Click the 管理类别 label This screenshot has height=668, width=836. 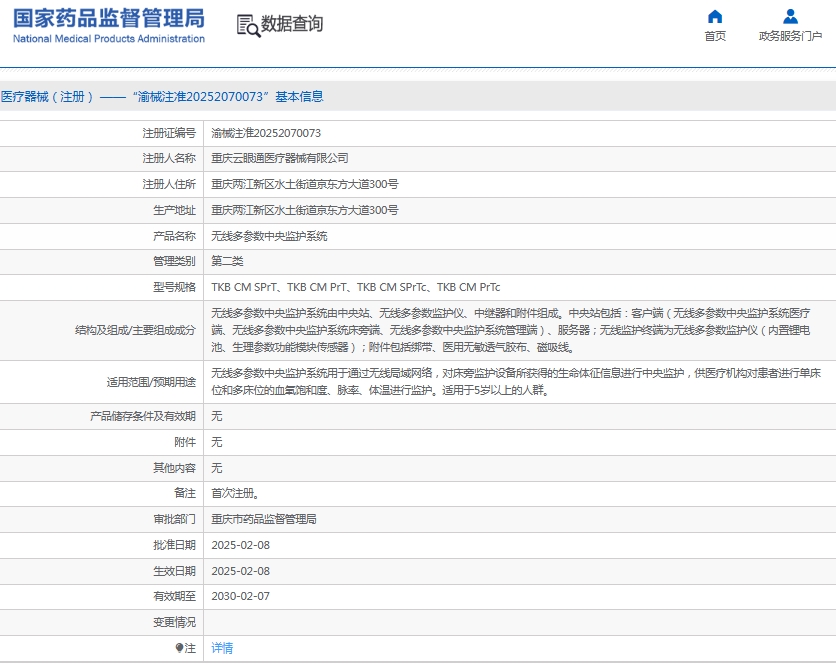(x=174, y=261)
